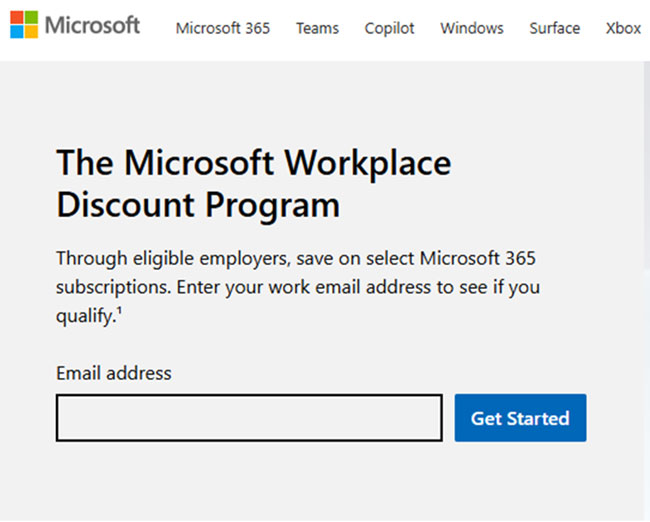Image resolution: width=650 pixels, height=522 pixels.
Task: Navigate to Surface in the header
Action: coord(554,28)
